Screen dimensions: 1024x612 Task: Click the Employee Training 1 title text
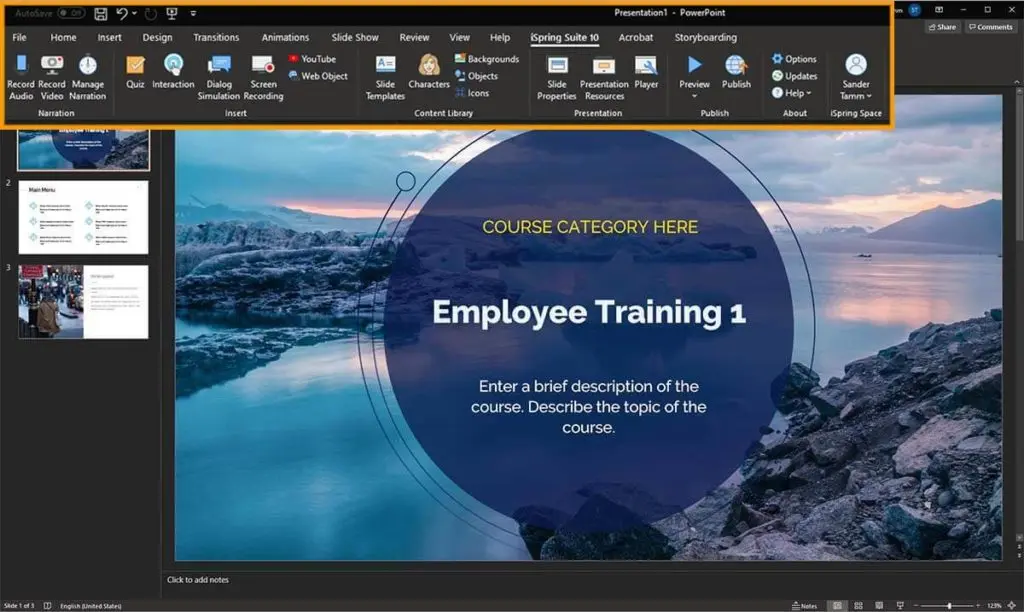588,312
